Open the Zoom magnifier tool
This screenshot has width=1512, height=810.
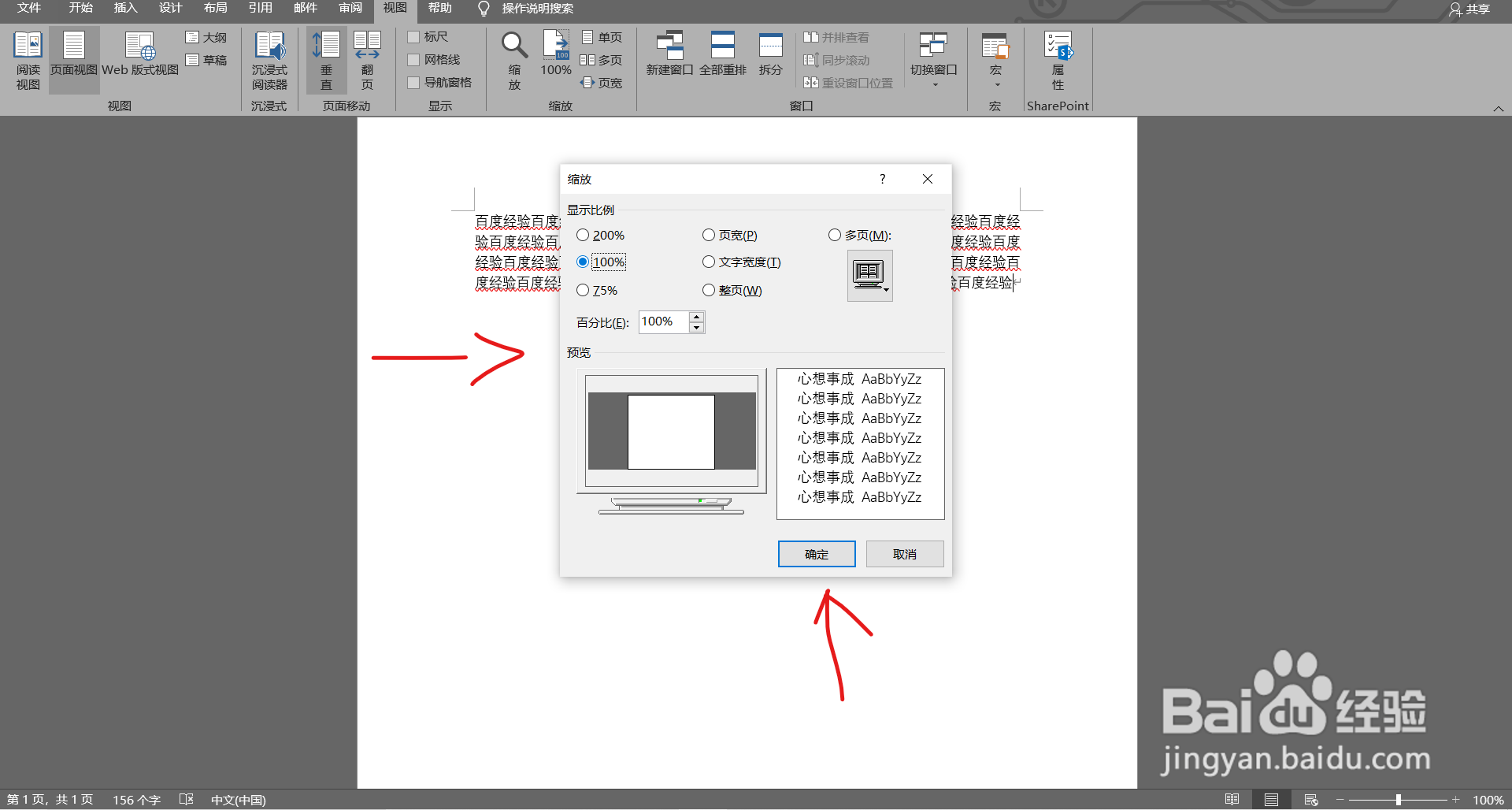click(x=514, y=61)
